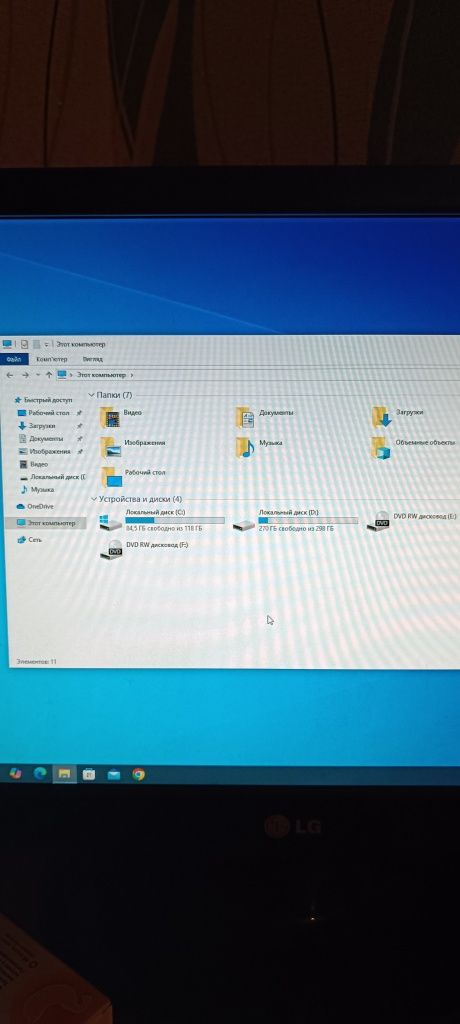Select Быстрый доступ in navigation pane
460x1024 pixels.
(x=43, y=400)
